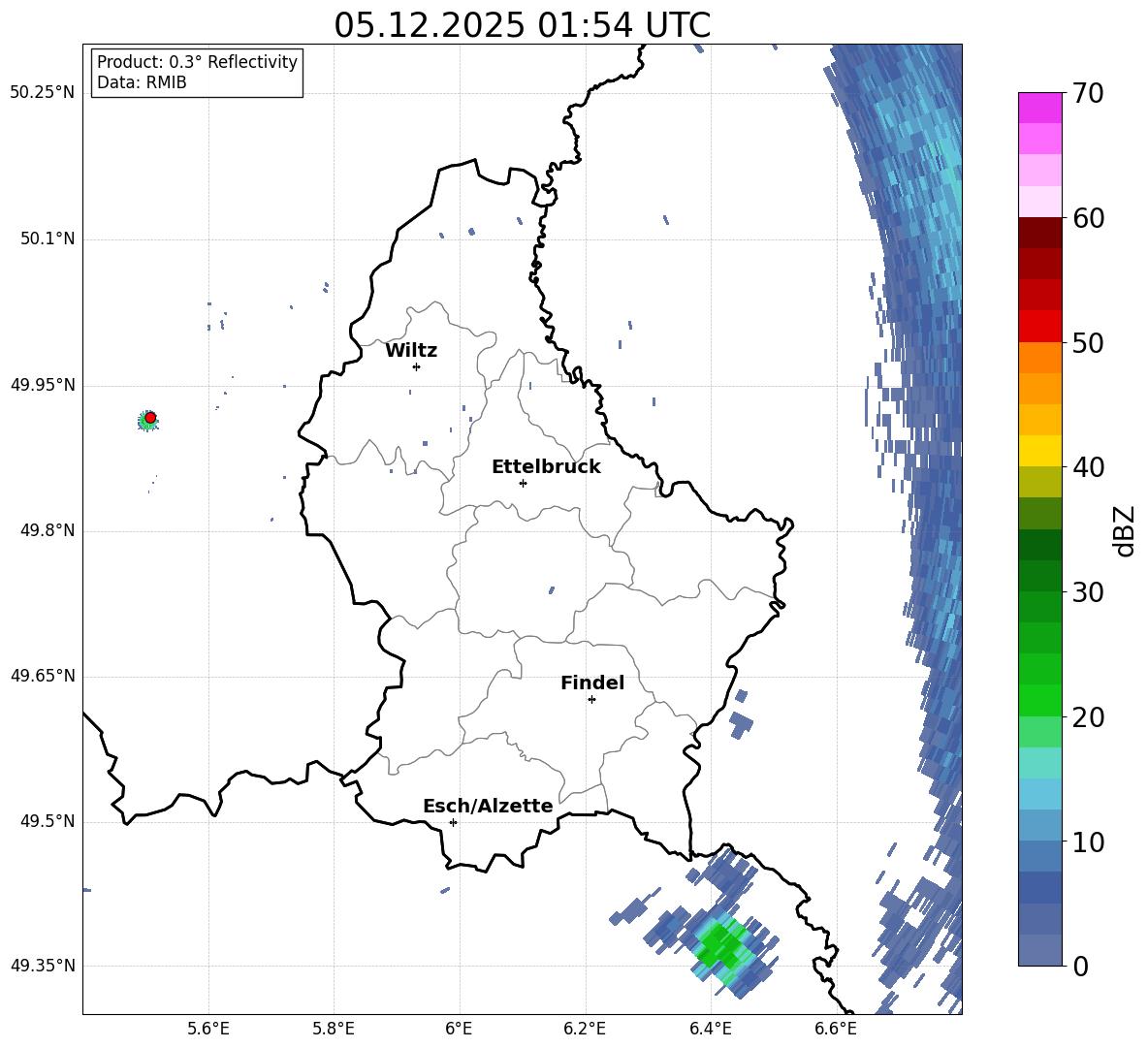Screen dimensions: 1148x1048
Task: Click the 40 tick on colorbar
Action: coord(1088,467)
